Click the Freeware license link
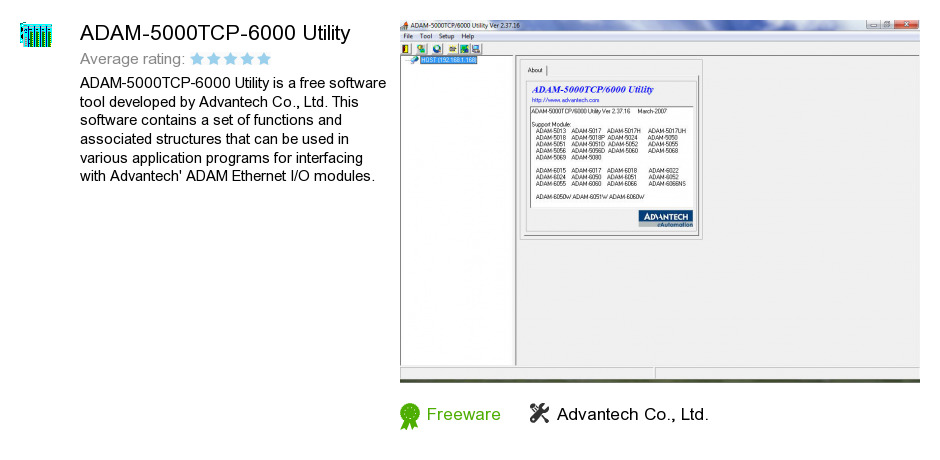 463,414
